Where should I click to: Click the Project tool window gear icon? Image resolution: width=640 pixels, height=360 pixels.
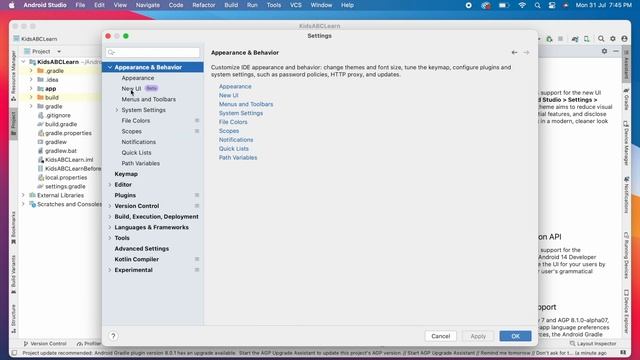[604, 51]
